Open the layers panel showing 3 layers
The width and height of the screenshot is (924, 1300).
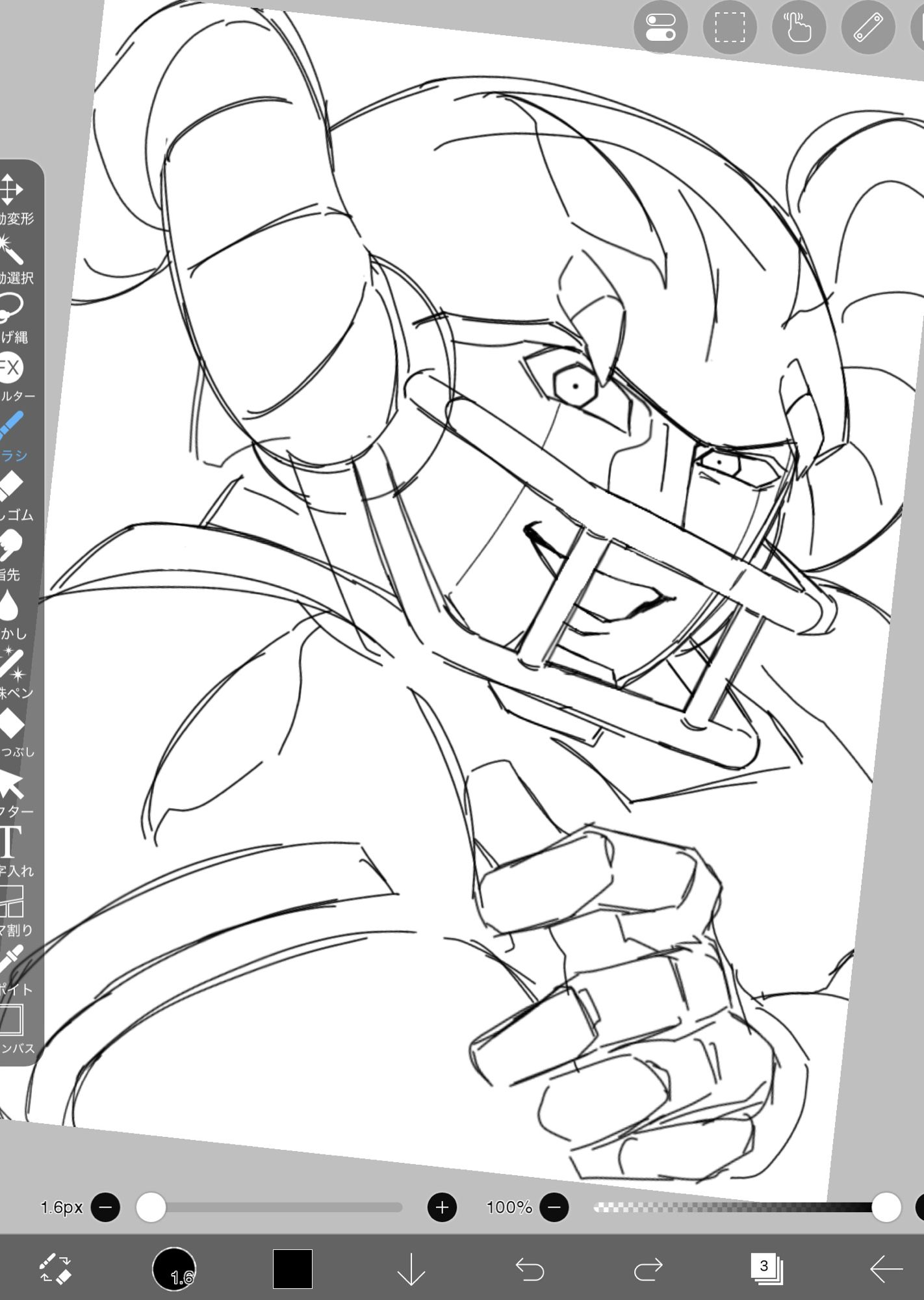coord(765,1267)
